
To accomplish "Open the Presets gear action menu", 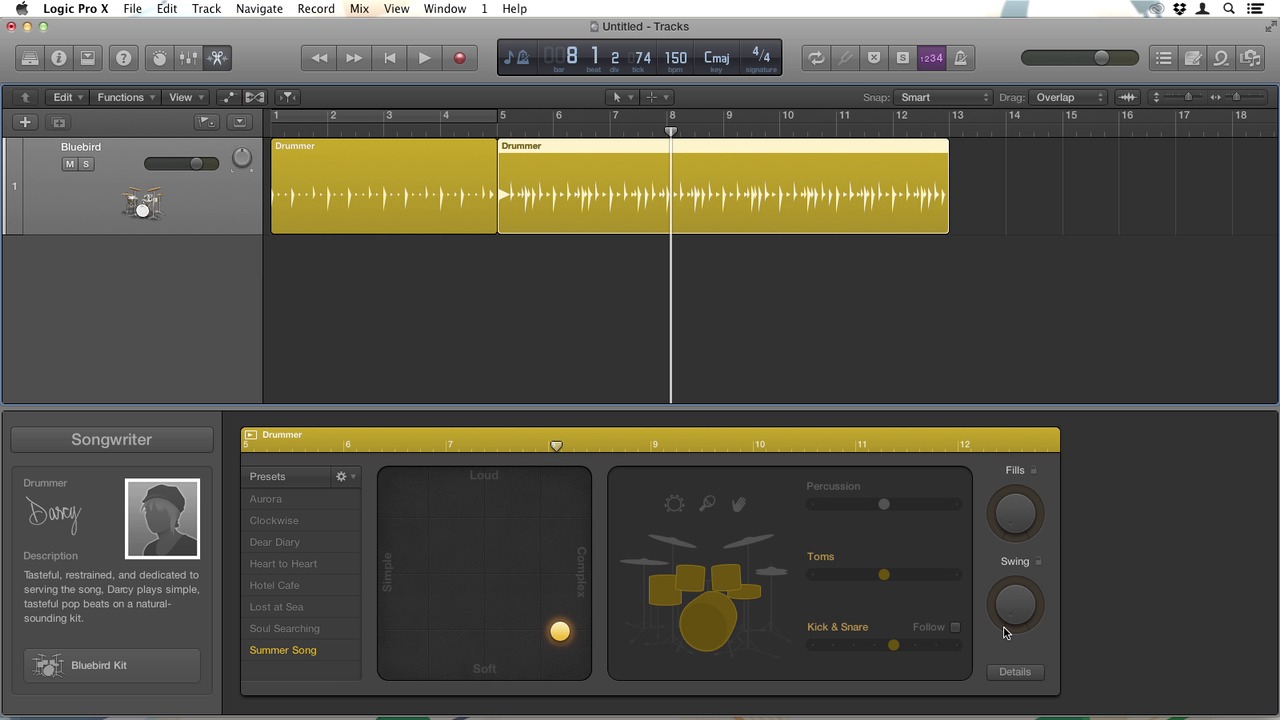I will pos(344,477).
